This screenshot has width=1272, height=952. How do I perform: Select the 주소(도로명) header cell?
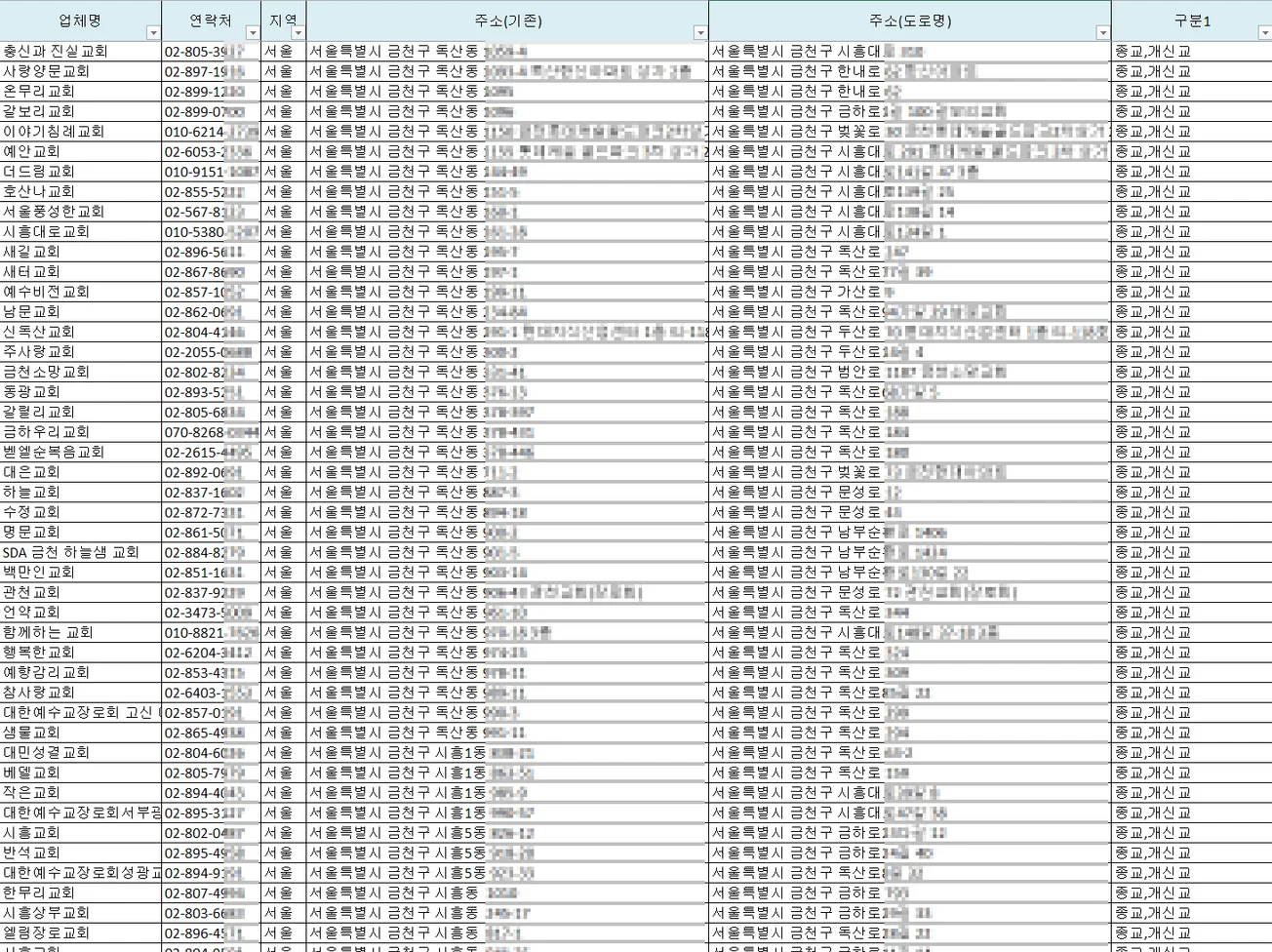point(910,20)
